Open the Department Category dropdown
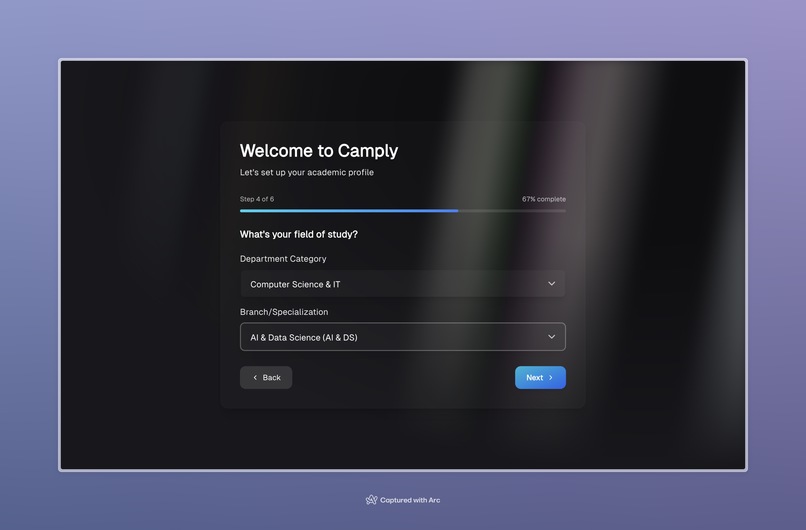Viewport: 806px width, 530px height. [x=402, y=284]
